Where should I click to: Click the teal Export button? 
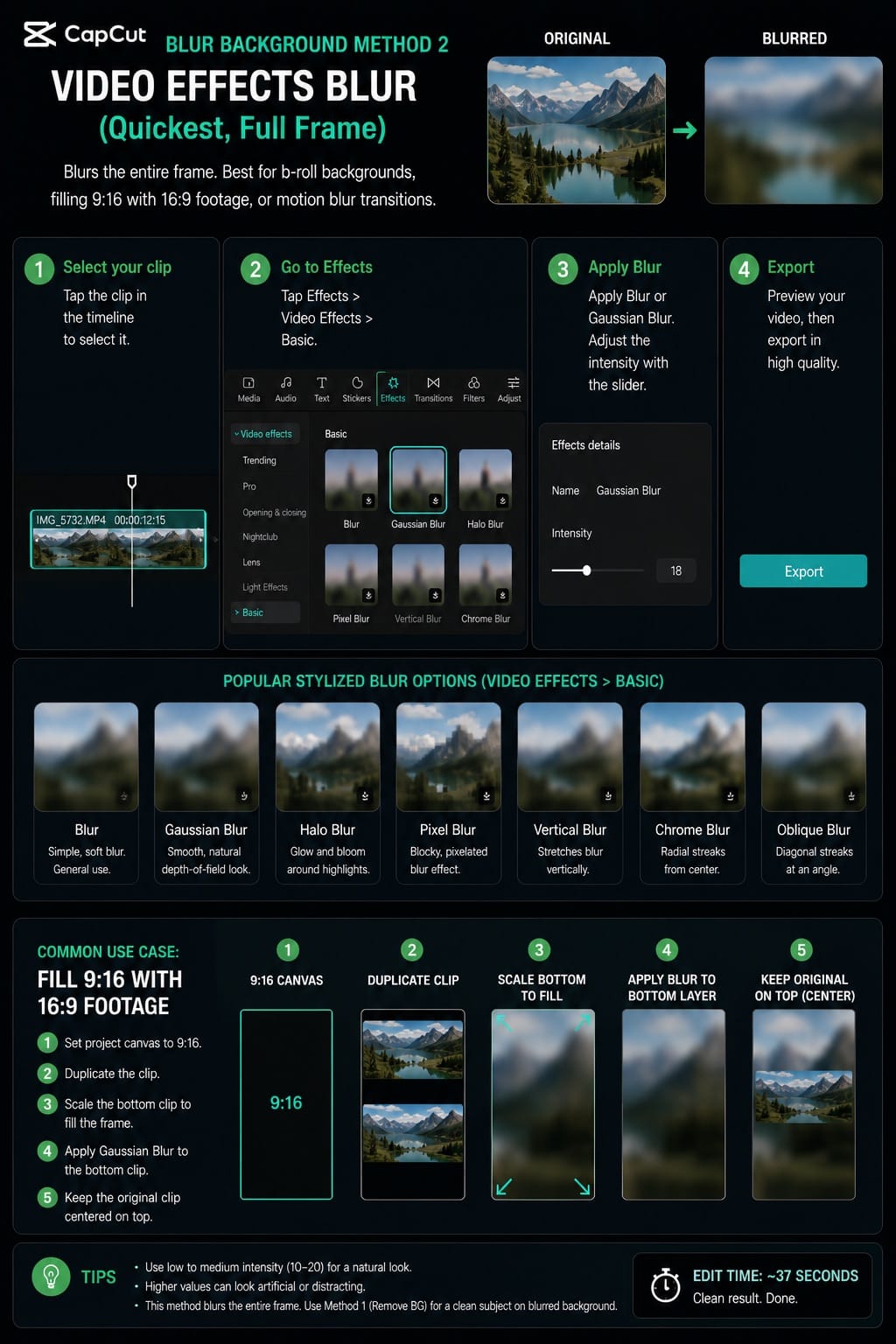click(803, 571)
